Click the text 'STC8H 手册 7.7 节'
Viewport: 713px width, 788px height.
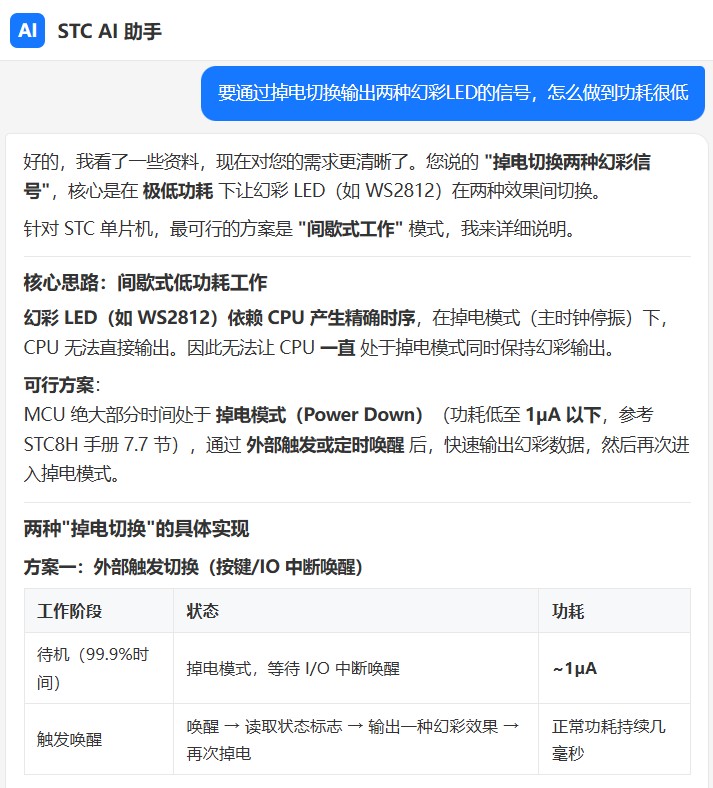[x=96, y=445]
